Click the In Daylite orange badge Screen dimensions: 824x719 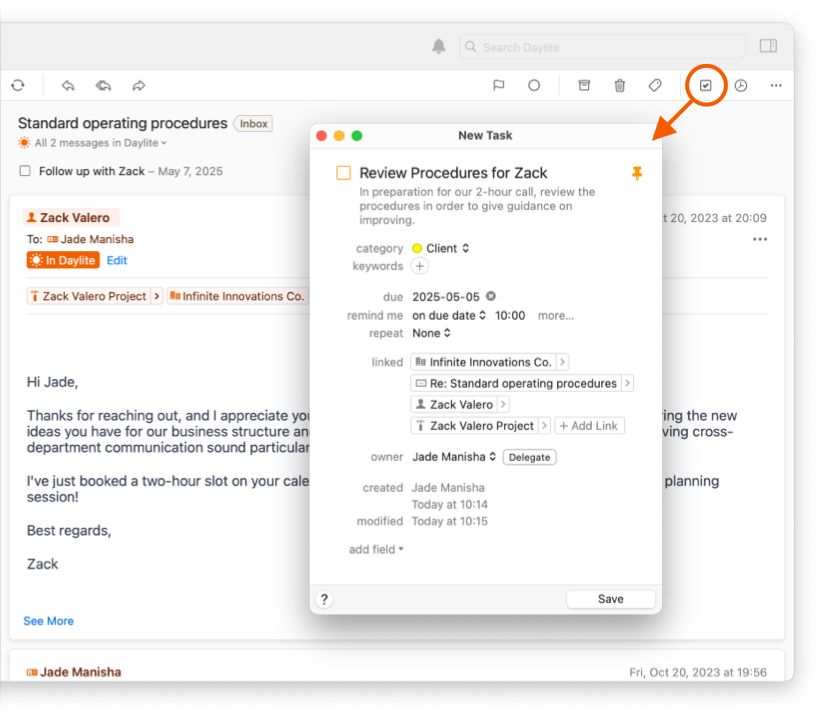(63, 260)
